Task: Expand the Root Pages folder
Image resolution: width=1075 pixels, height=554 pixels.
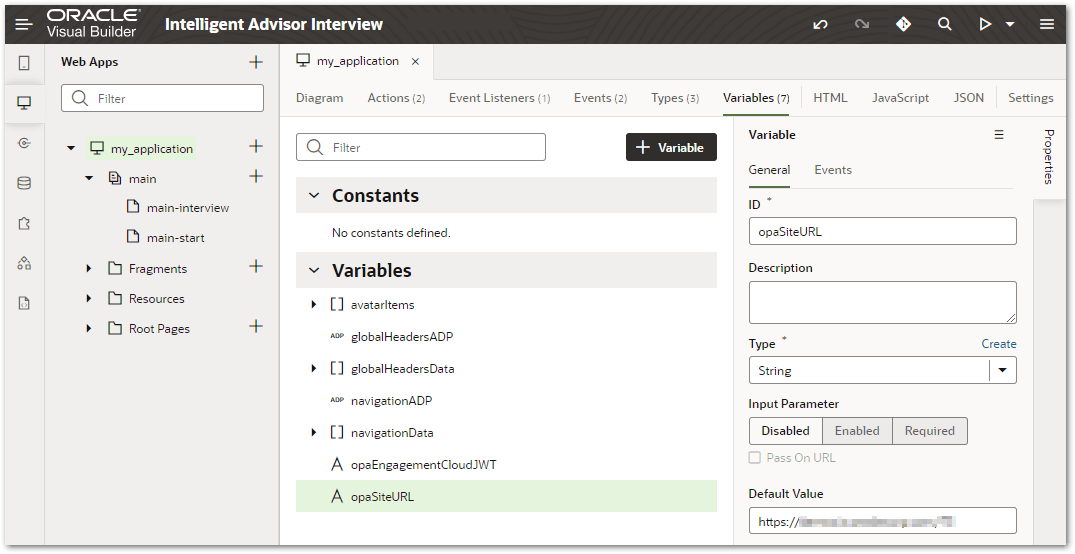Action: point(88,329)
